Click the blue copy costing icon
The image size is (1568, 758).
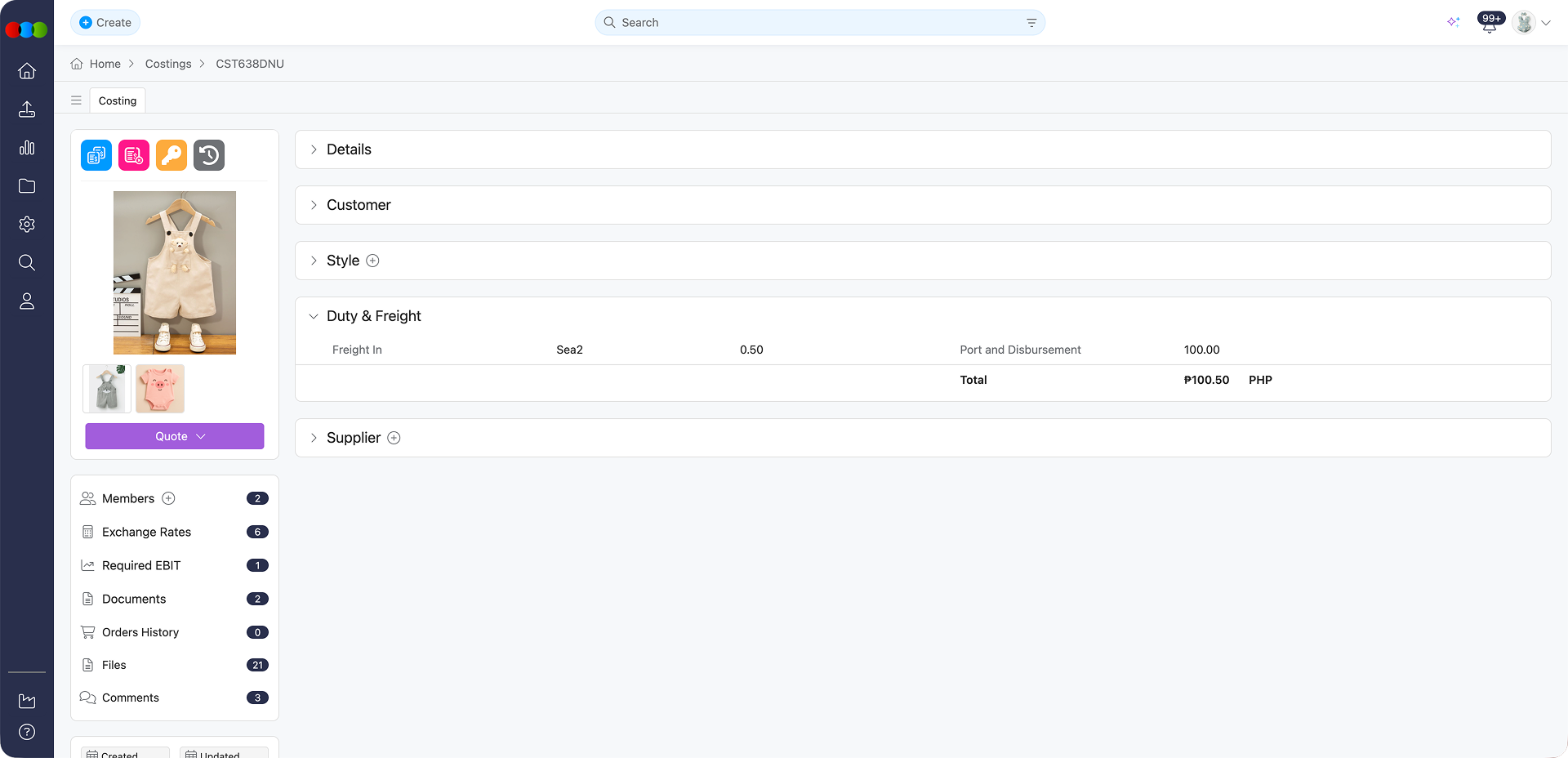click(96, 155)
